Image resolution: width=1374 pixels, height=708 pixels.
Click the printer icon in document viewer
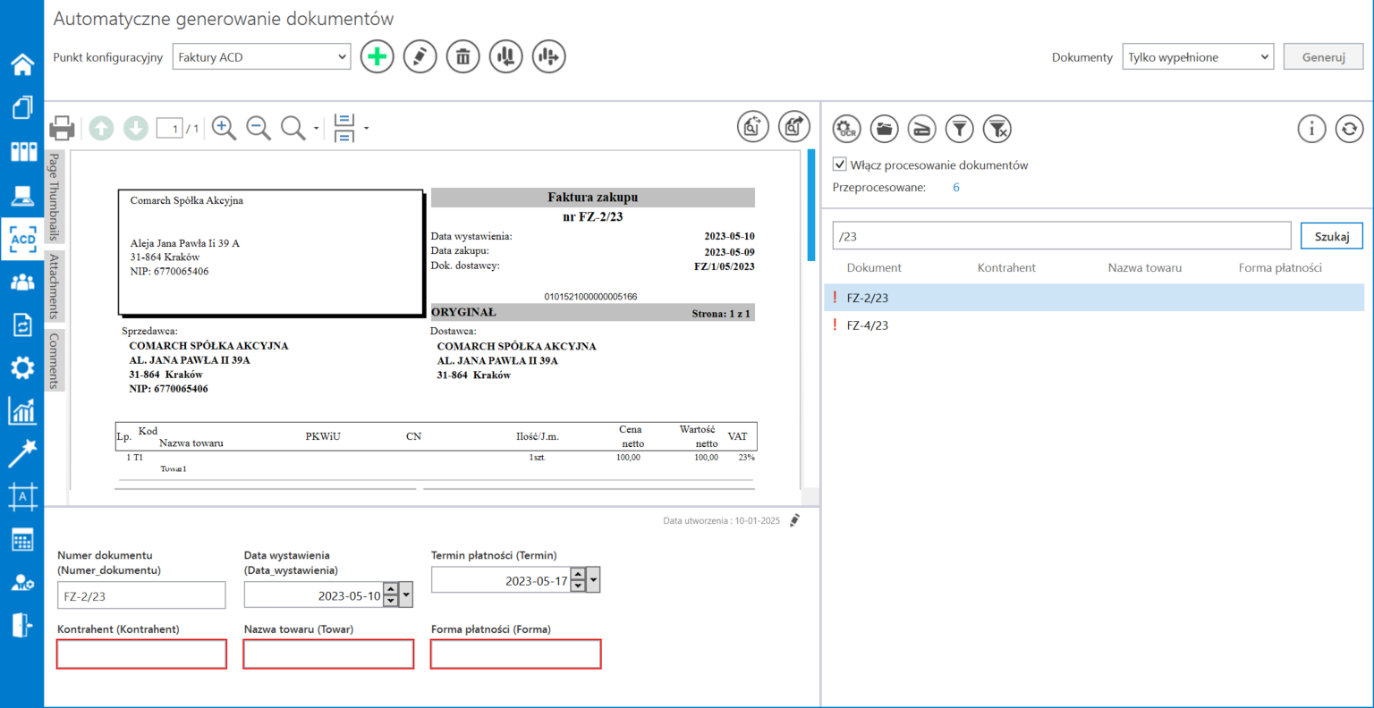pyautogui.click(x=62, y=128)
